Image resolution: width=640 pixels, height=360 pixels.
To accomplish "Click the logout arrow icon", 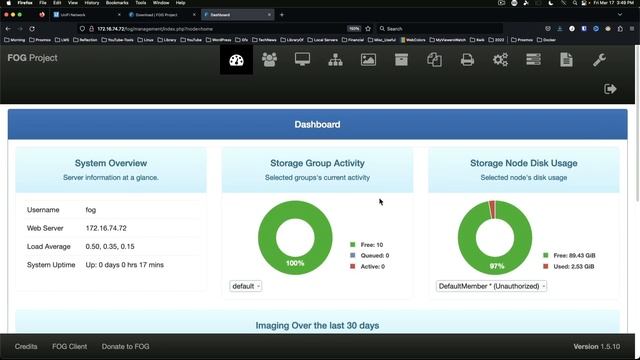I will 610,89.
